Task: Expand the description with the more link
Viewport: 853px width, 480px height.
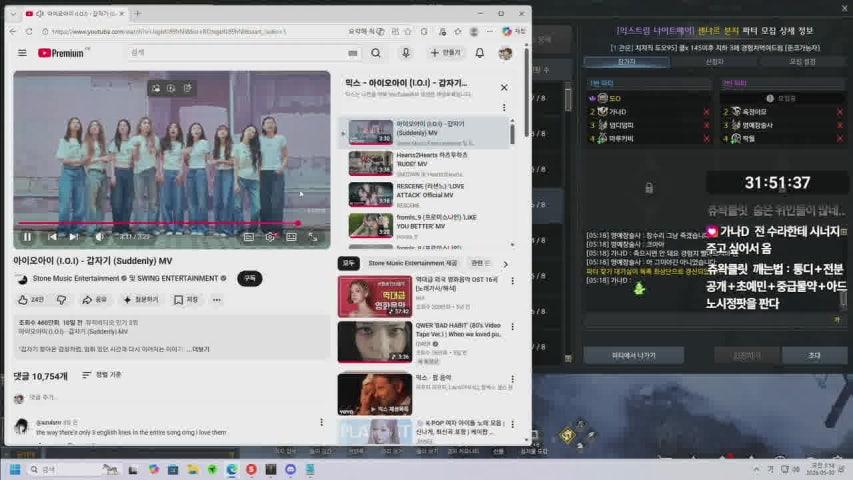Action: [x=201, y=349]
